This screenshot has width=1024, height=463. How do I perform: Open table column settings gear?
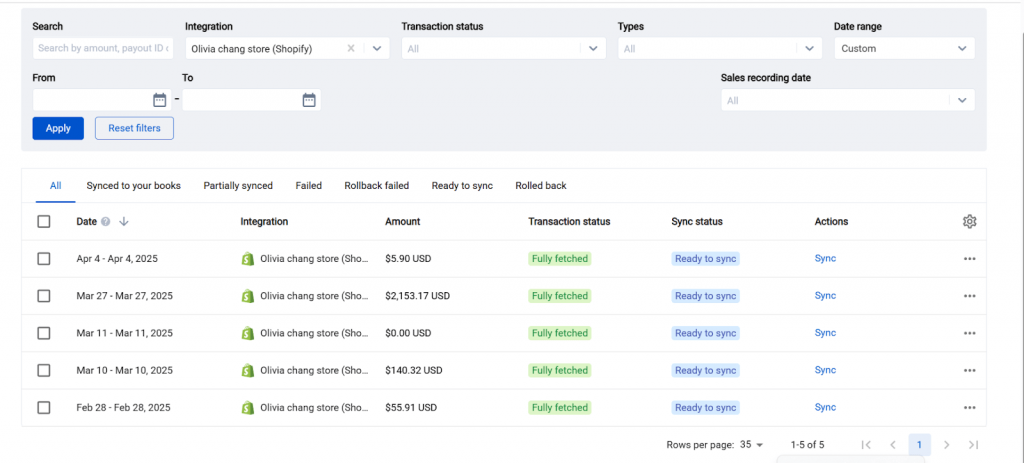969,222
